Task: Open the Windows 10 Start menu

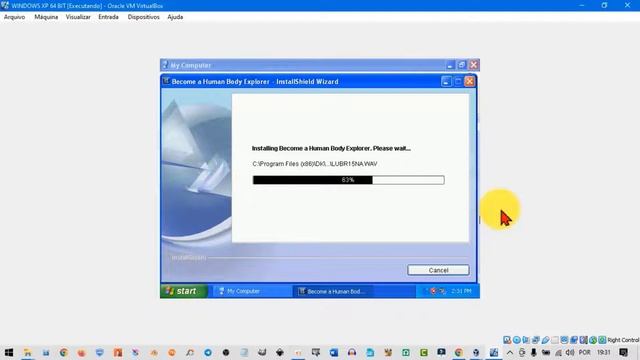Action: pyautogui.click(x=9, y=352)
